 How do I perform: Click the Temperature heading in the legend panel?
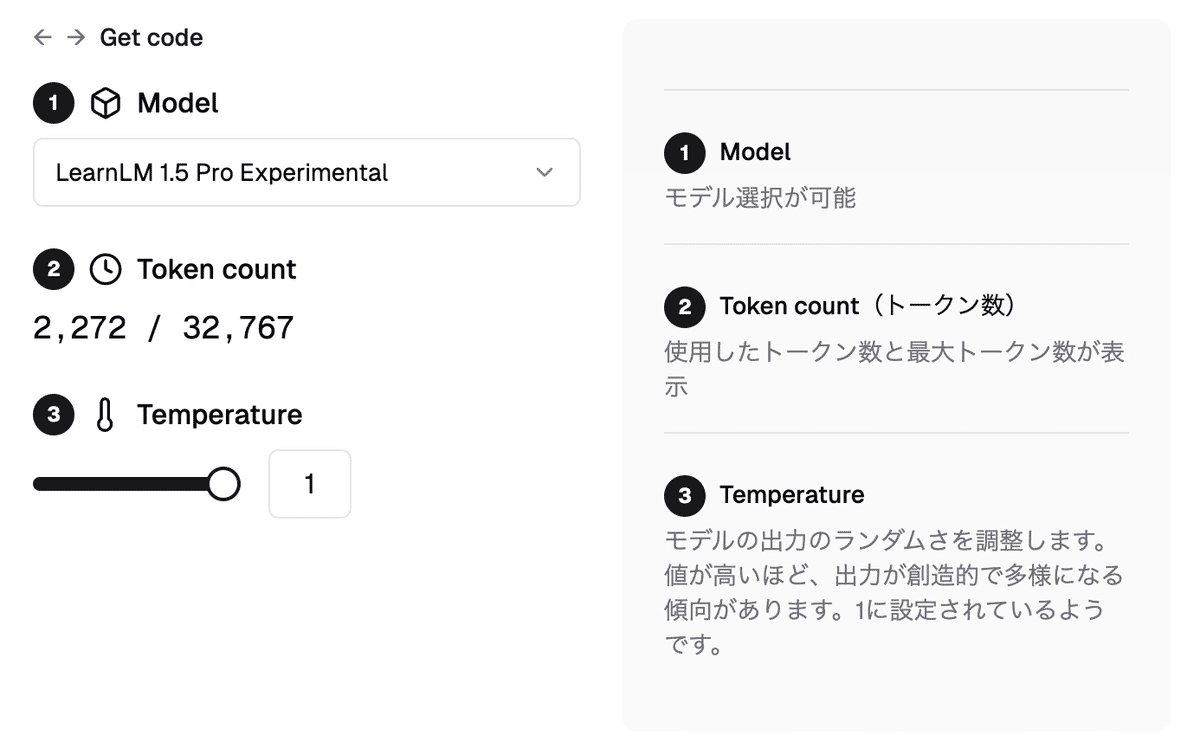792,495
